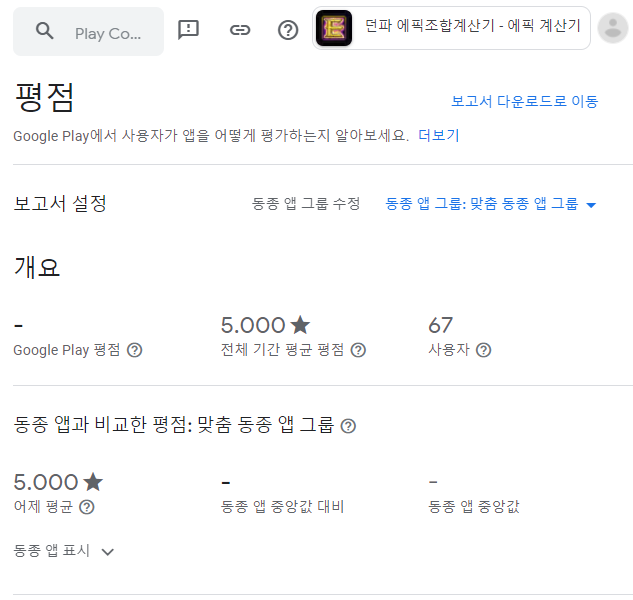Click the 더보기 link
Image resolution: width=633 pixels, height=600 pixels.
pyautogui.click(x=438, y=135)
